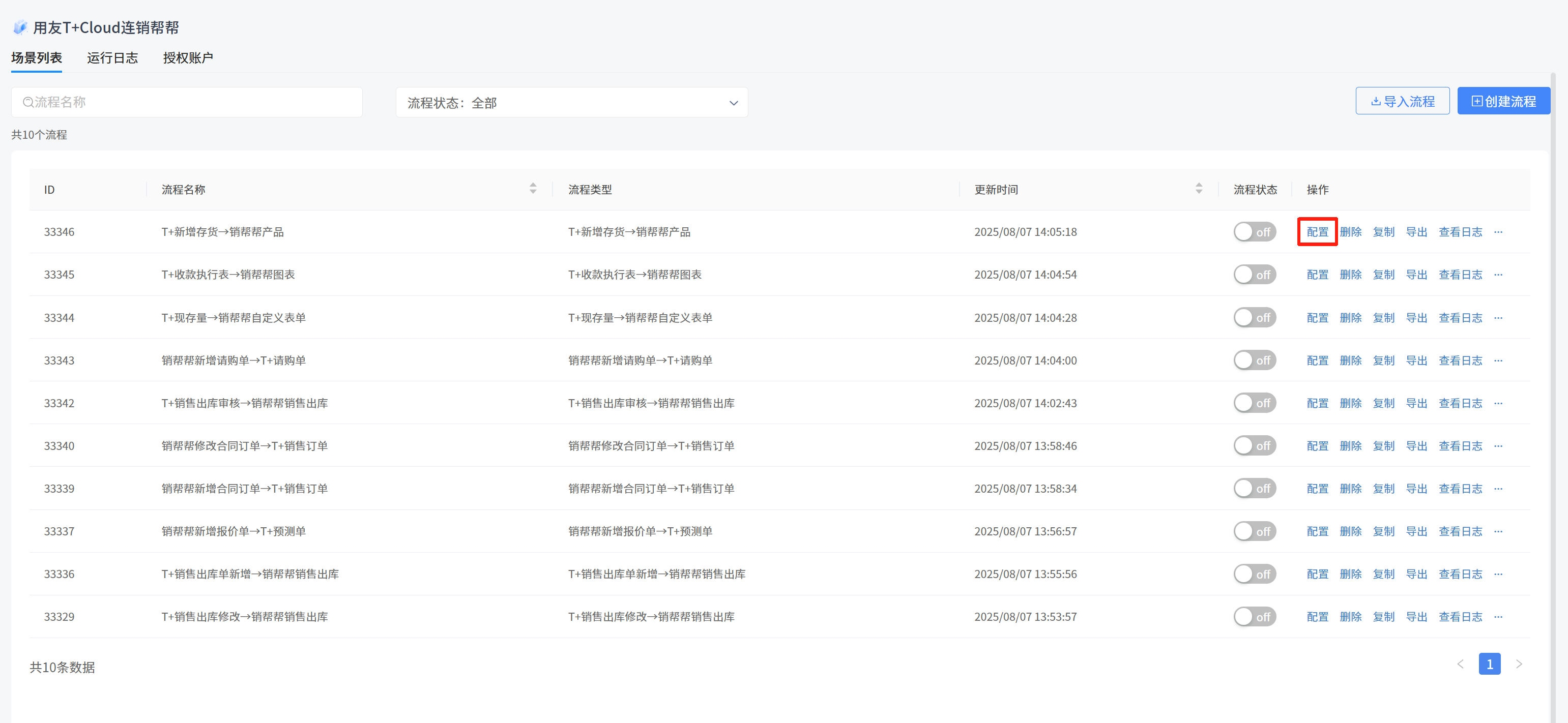
Task: Open the 授权账户 tab
Action: click(188, 58)
